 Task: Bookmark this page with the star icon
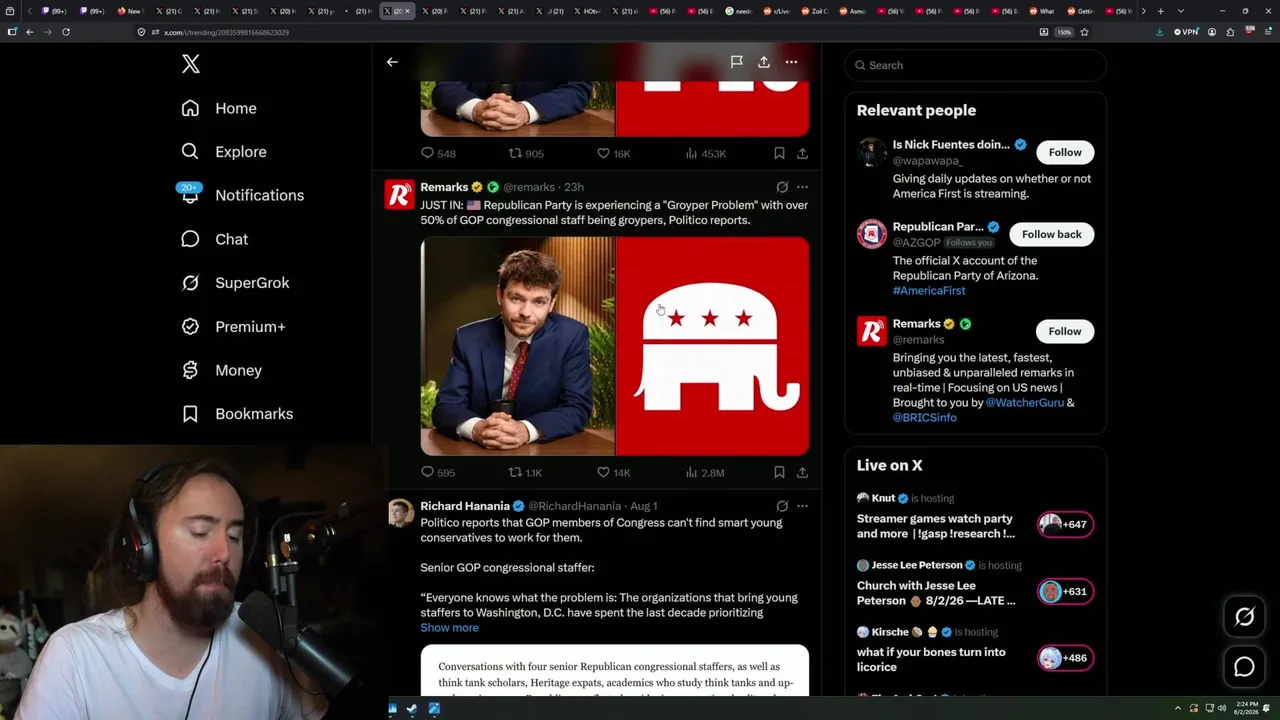[x=1084, y=32]
